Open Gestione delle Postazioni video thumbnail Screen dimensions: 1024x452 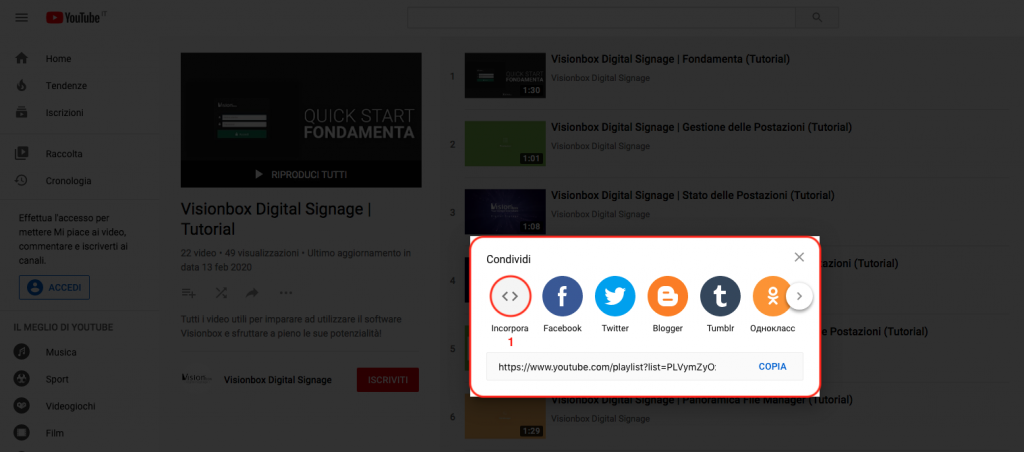pos(505,143)
